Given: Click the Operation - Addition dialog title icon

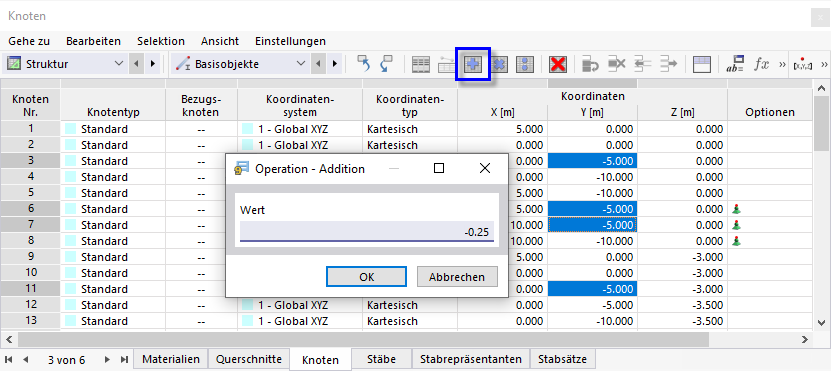Looking at the screenshot, I should (x=242, y=169).
